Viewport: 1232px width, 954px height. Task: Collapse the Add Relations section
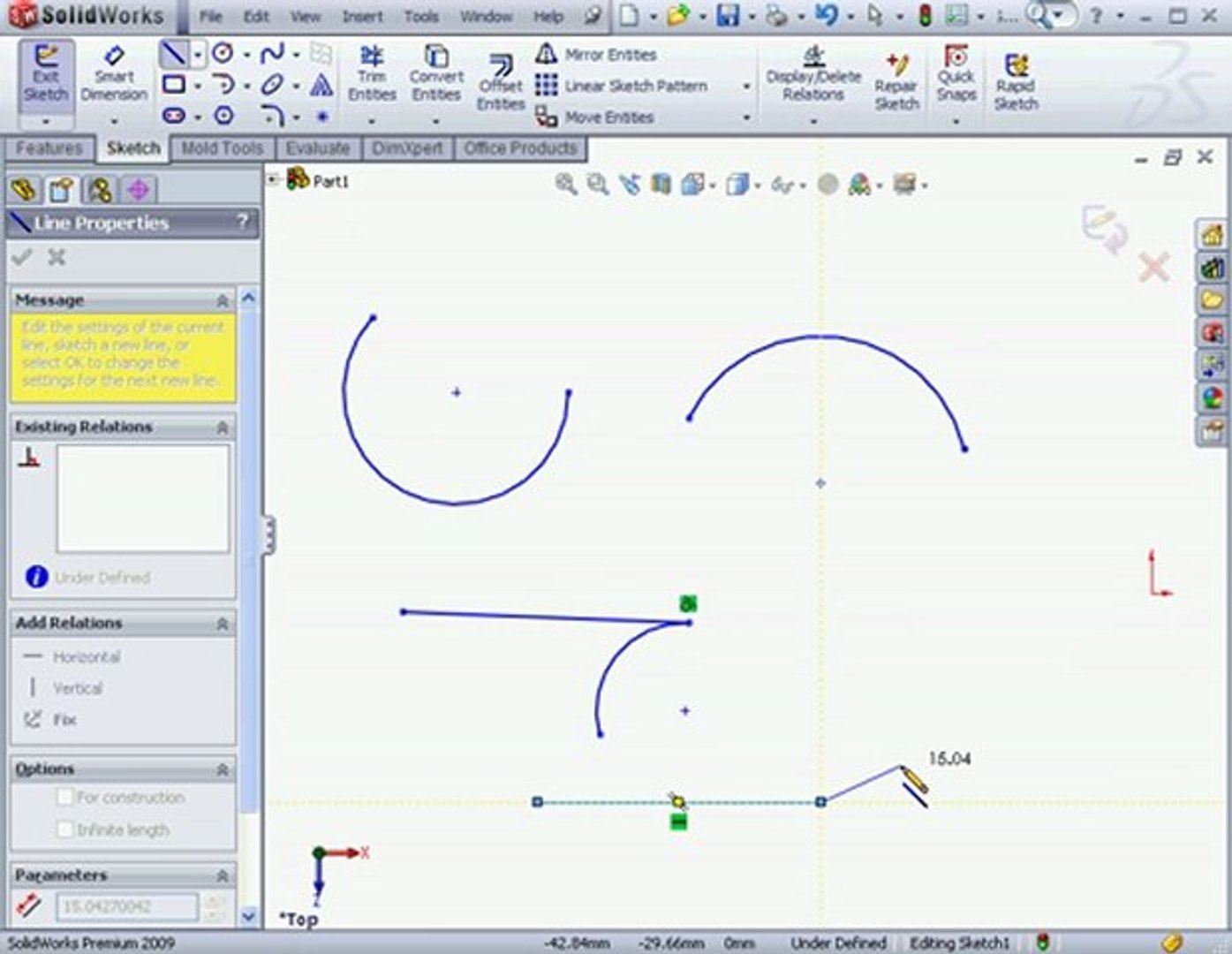pos(222,624)
